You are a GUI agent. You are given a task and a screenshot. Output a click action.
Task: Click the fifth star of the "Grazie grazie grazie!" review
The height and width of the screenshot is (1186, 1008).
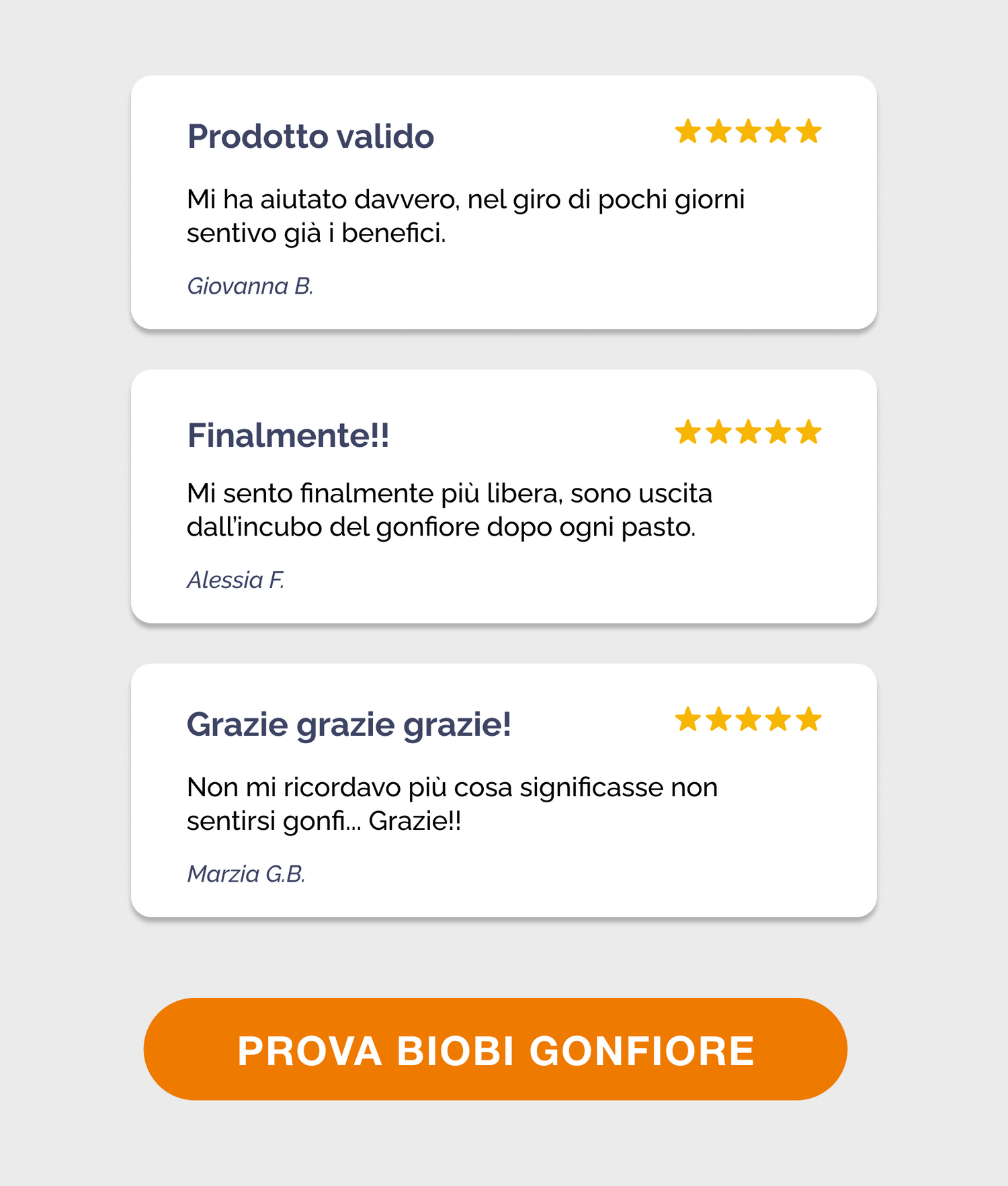coord(808,720)
